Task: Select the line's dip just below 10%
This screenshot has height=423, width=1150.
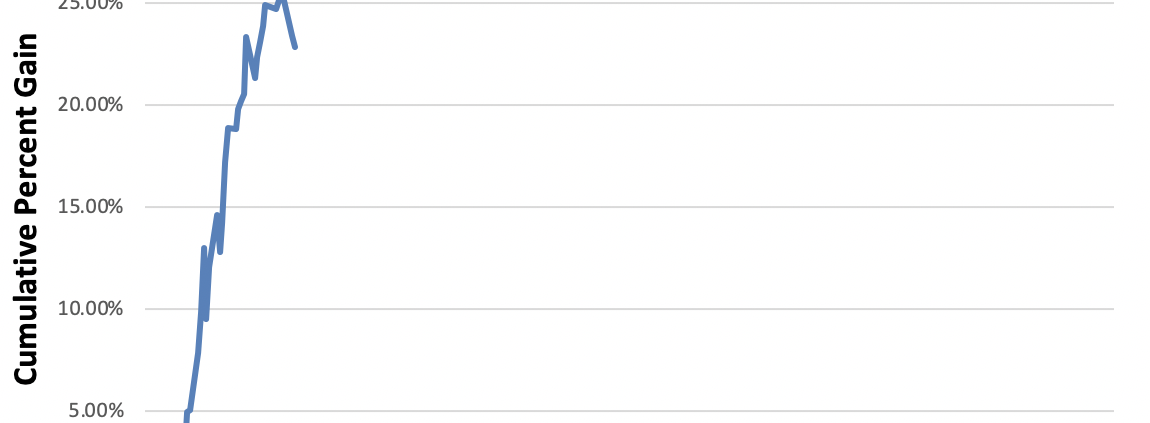Action: click(206, 318)
